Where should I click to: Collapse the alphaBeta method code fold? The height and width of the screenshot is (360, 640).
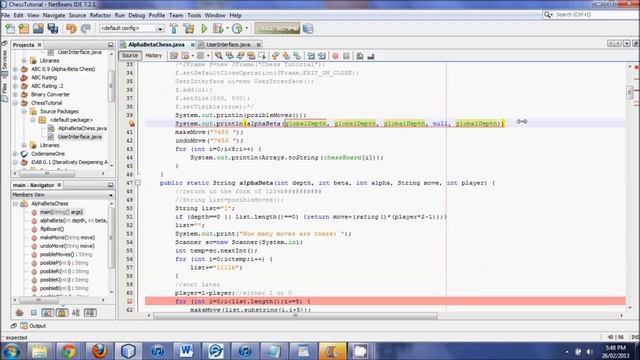(x=138, y=183)
